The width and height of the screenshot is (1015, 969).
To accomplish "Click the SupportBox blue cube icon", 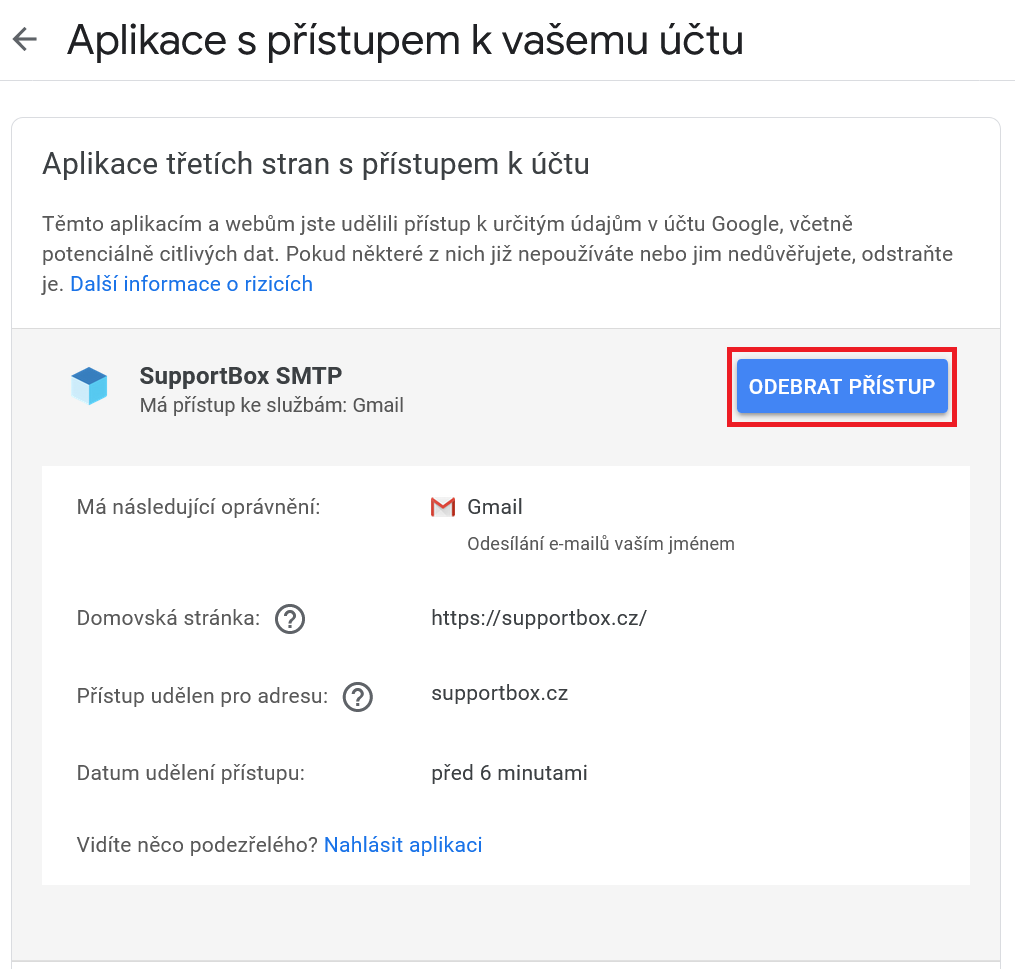I will point(89,386).
